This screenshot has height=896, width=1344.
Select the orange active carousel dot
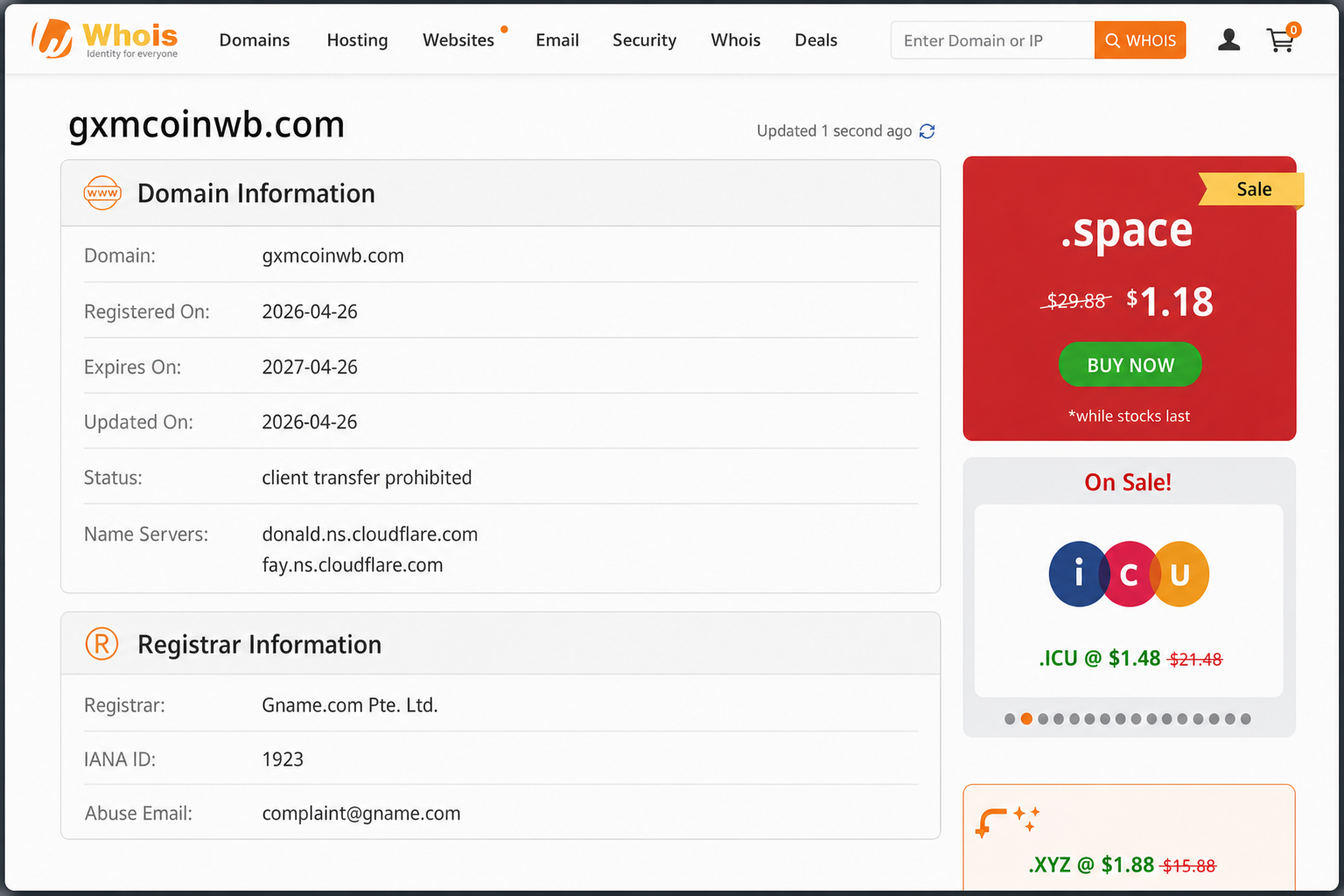1026,719
